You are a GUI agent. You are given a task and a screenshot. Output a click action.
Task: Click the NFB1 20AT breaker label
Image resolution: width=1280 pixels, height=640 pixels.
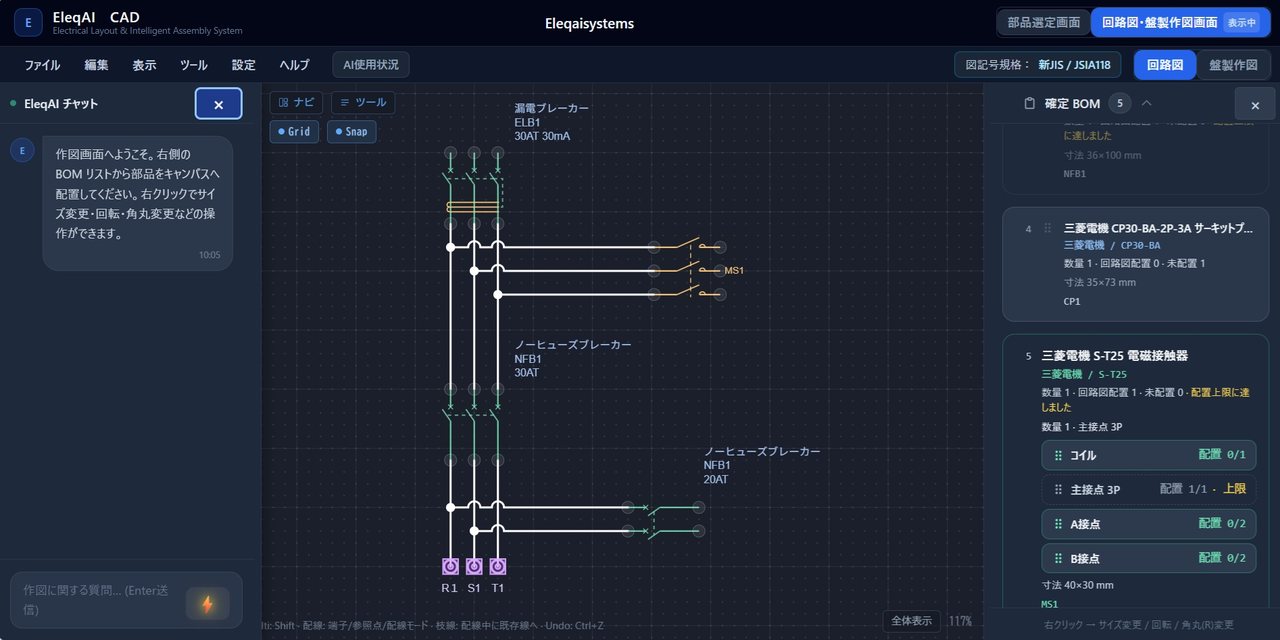coord(762,466)
